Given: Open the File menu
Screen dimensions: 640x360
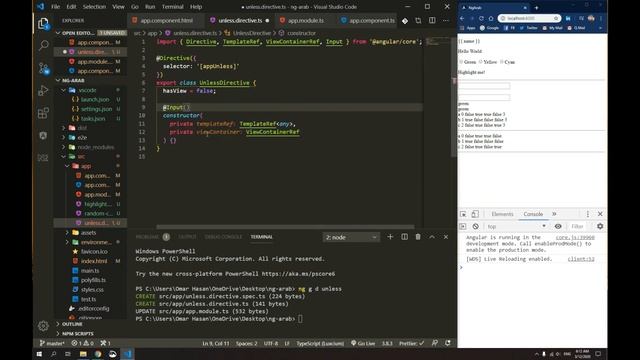Looking at the screenshot, I should tap(56, 7).
